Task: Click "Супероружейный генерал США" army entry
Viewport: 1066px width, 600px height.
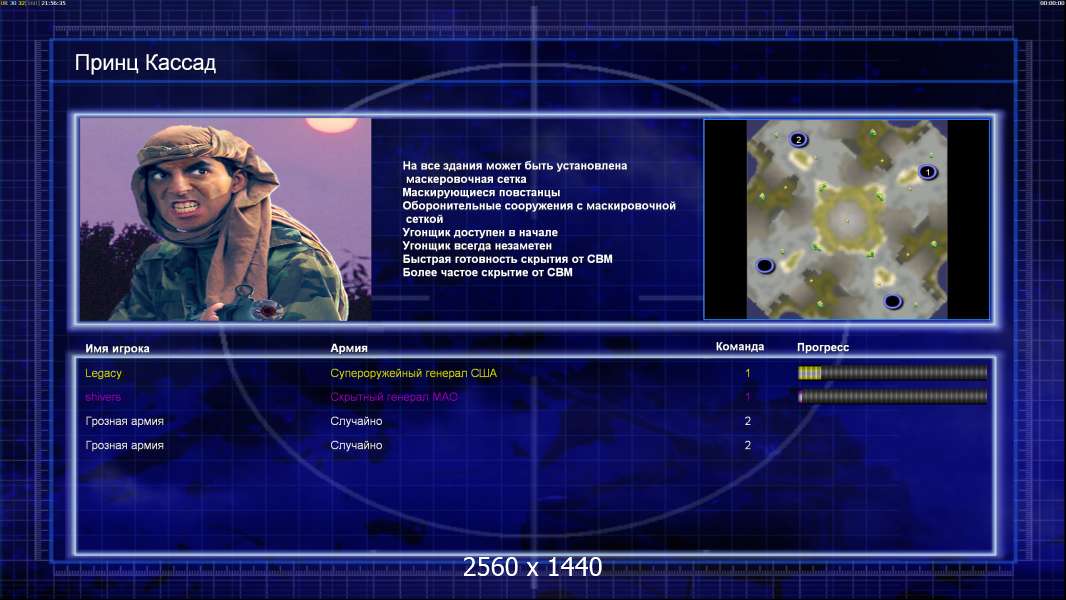Action: (413, 373)
